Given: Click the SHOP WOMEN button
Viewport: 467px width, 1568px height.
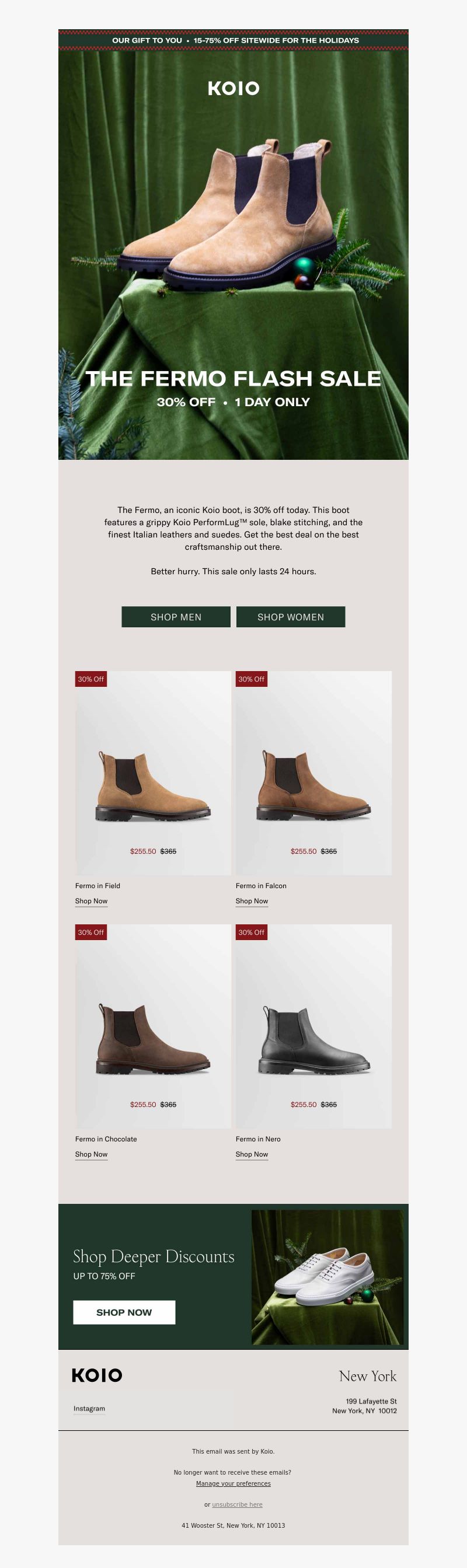Looking at the screenshot, I should click(x=291, y=617).
